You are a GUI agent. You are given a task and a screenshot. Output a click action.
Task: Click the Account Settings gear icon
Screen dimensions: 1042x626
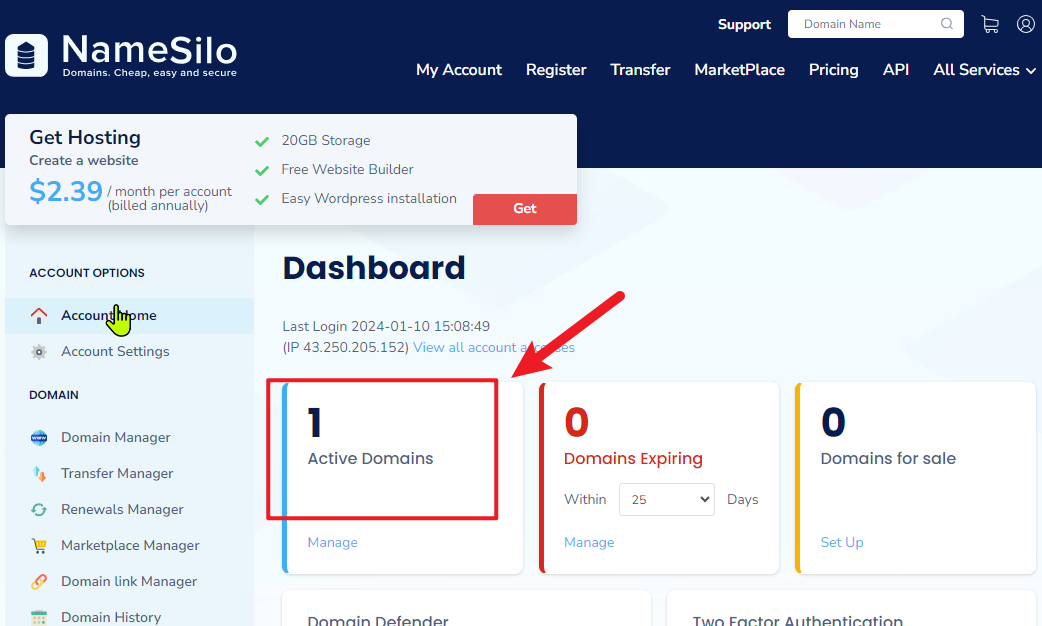click(39, 352)
